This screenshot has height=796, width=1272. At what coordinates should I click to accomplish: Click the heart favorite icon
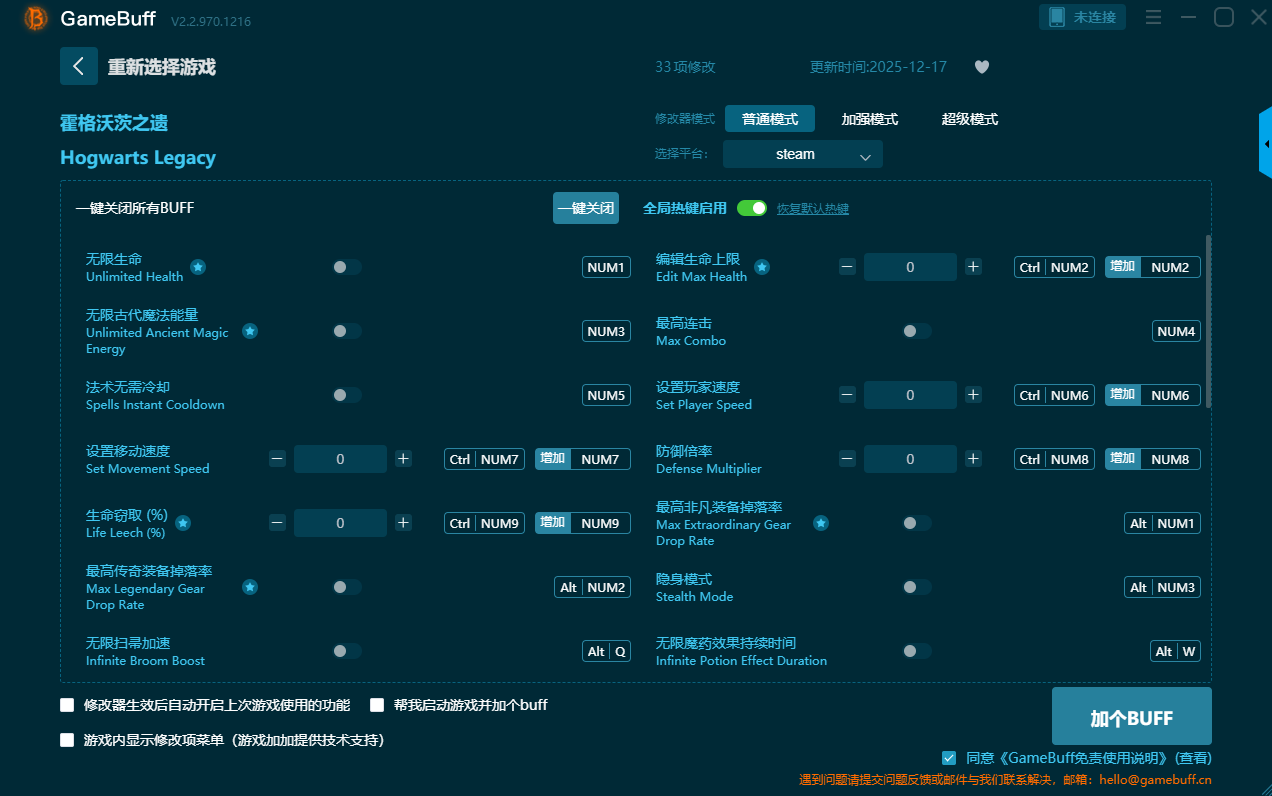point(982,67)
